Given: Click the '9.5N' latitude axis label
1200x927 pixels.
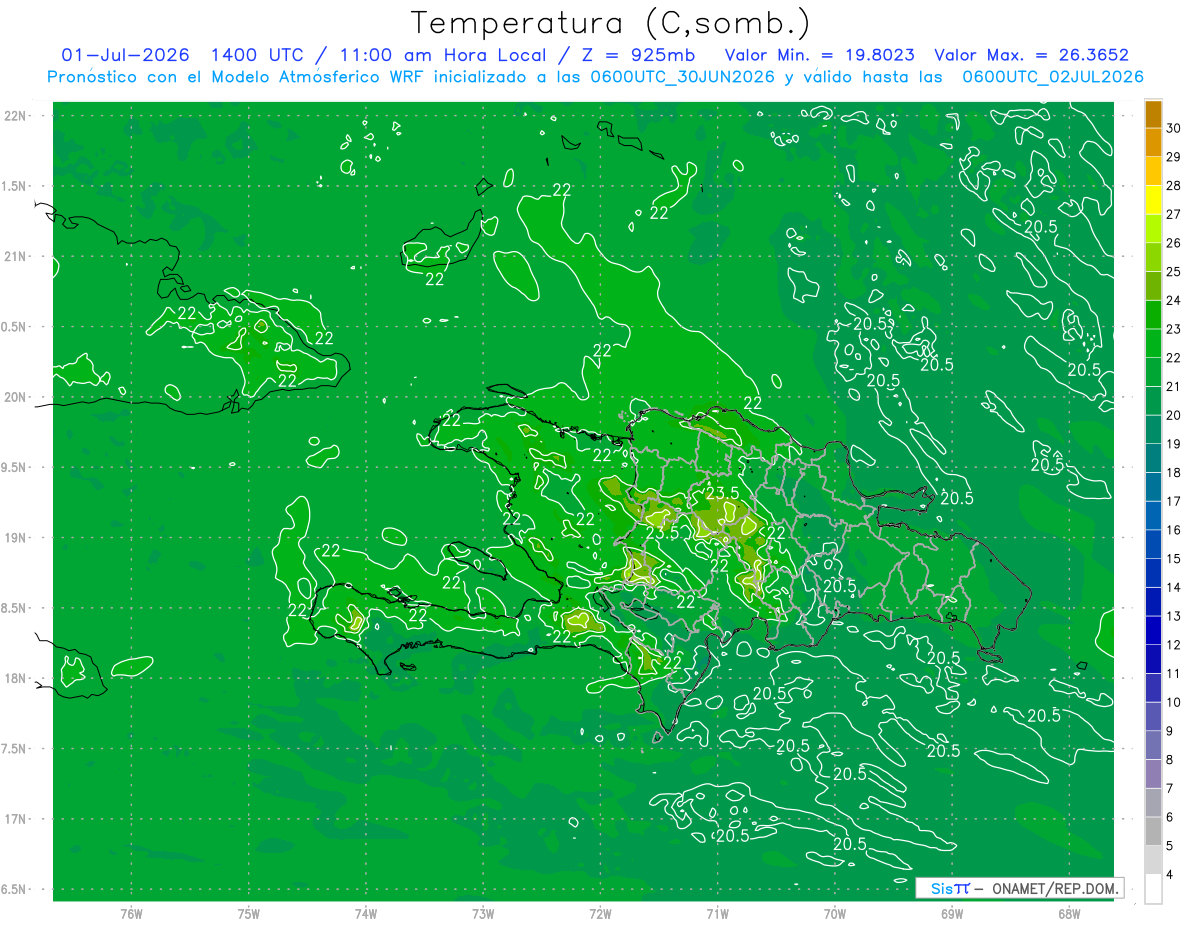Looking at the screenshot, I should pyautogui.click(x=14, y=467).
